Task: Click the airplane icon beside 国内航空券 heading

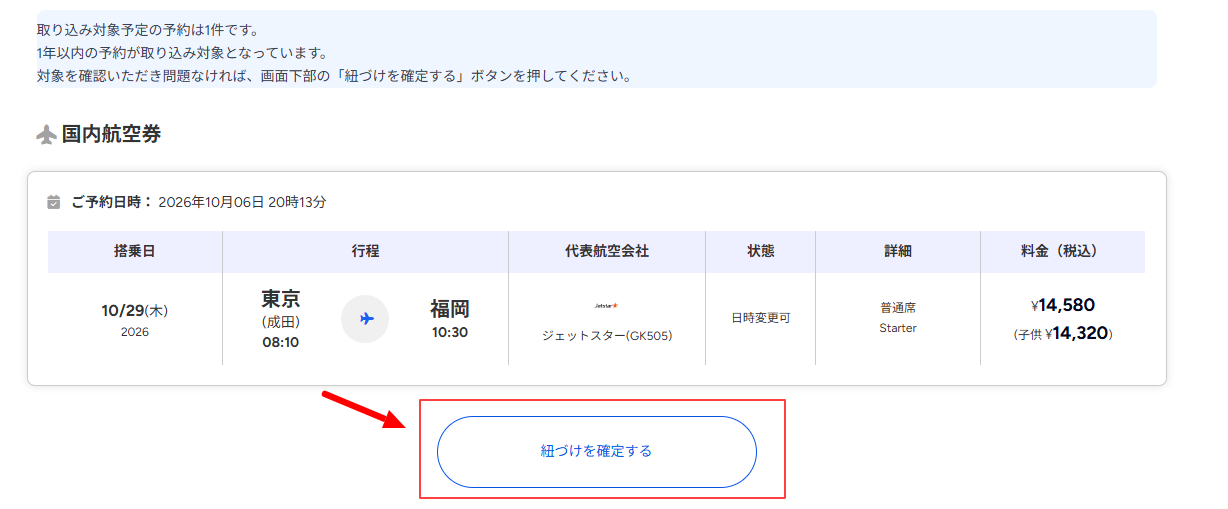Action: coord(46,135)
